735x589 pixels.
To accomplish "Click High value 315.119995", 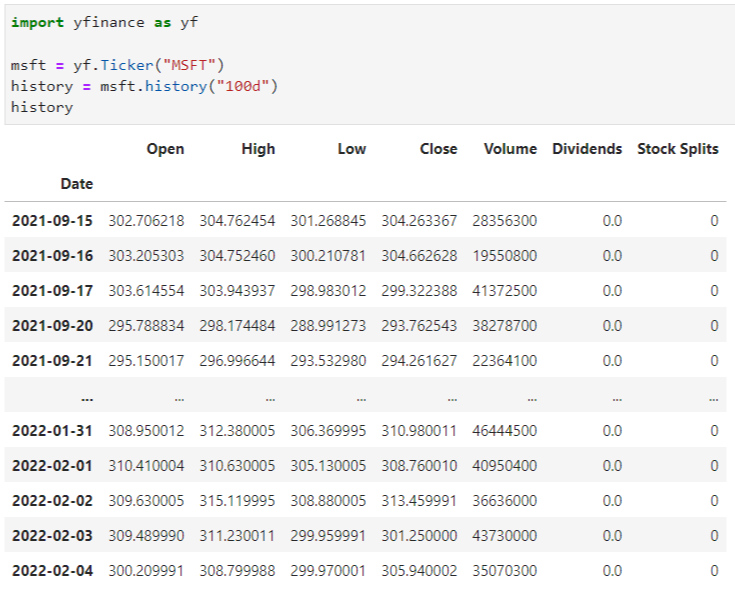I will click(x=237, y=501).
